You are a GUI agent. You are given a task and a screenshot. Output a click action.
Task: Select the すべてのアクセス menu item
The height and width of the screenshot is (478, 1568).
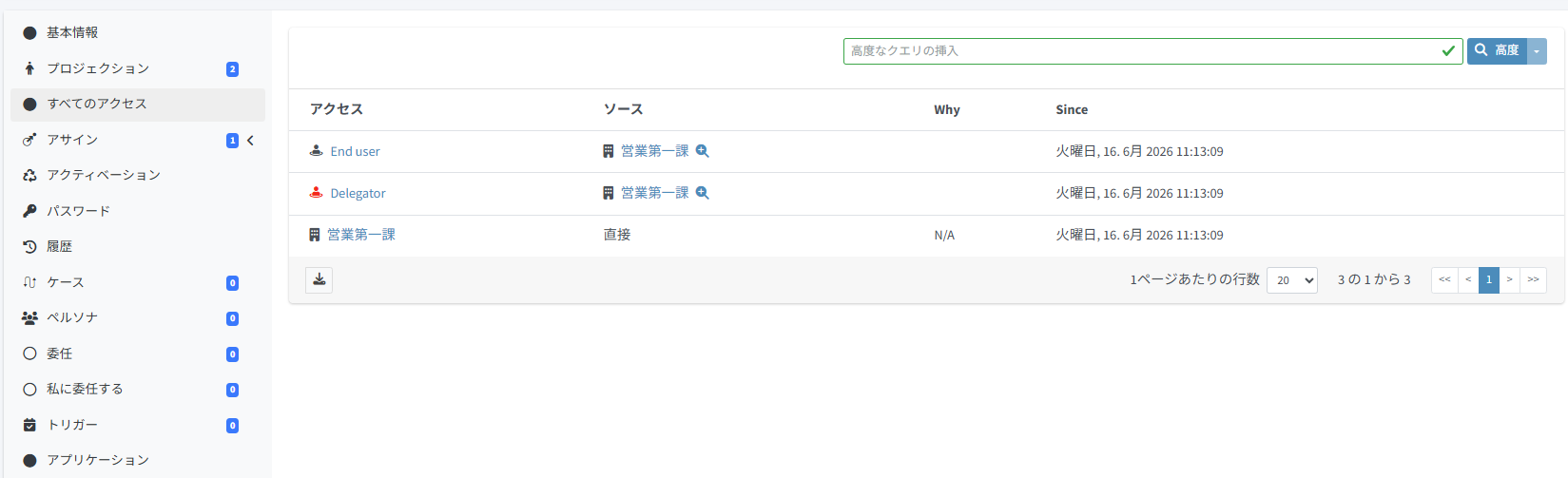(x=138, y=105)
